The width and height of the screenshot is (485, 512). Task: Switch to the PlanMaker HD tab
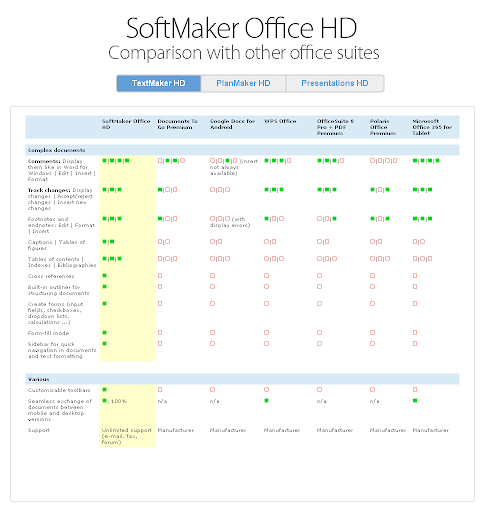243,83
